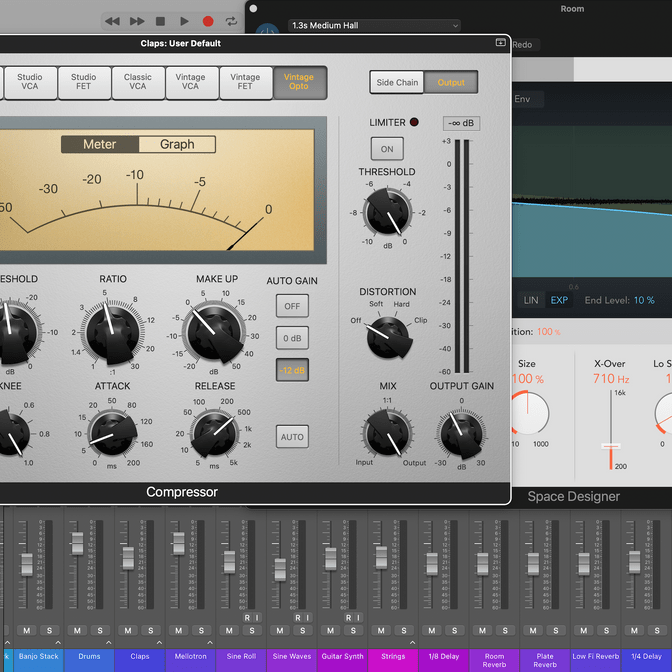This screenshot has width=672, height=672.
Task: Select the Studio VCA compressor model
Action: (x=30, y=82)
